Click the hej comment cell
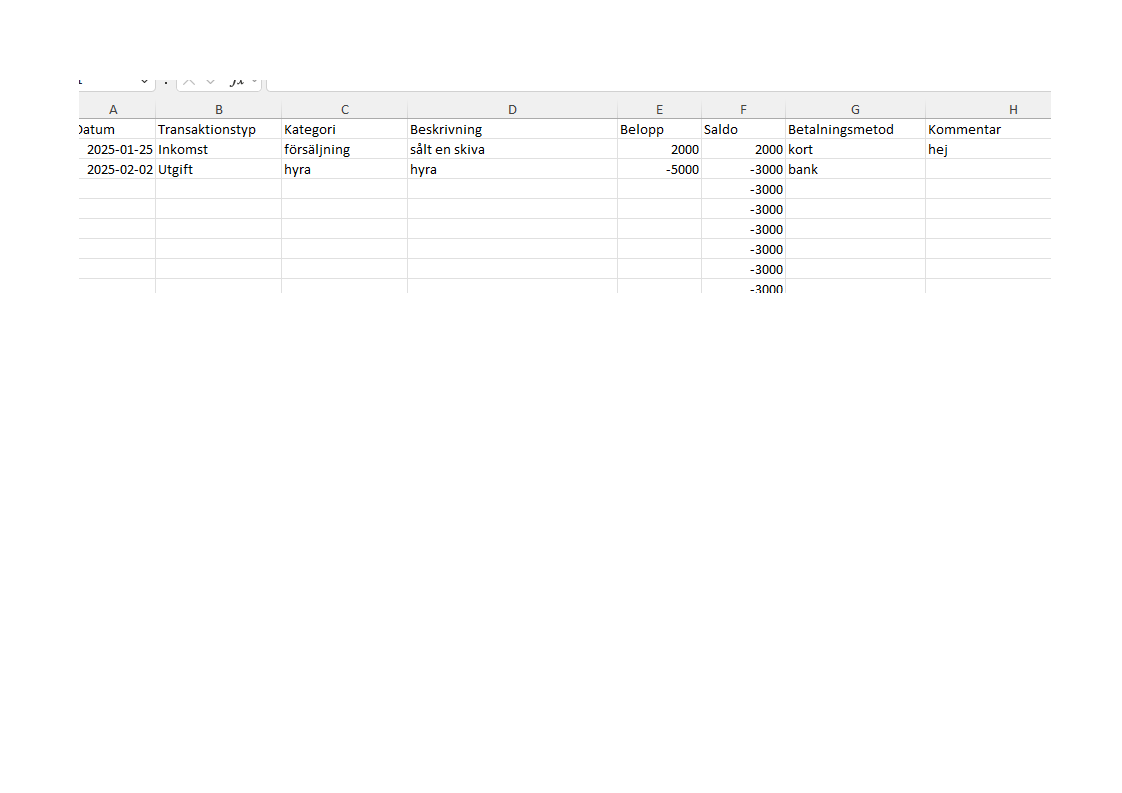The height and width of the screenshot is (793, 1122). pos(988,150)
